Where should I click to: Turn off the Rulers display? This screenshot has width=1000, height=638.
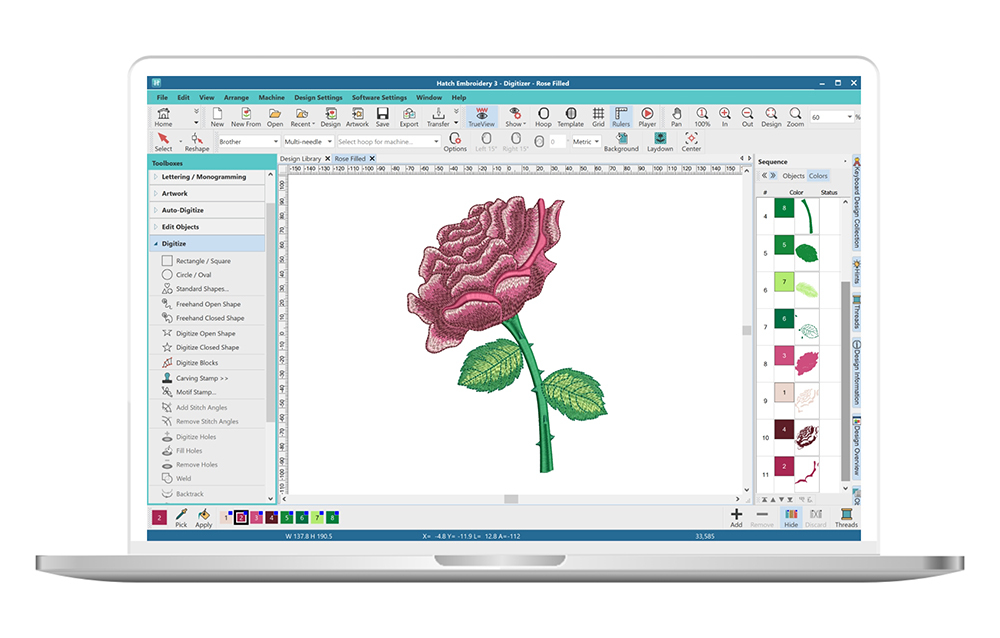coord(621,117)
